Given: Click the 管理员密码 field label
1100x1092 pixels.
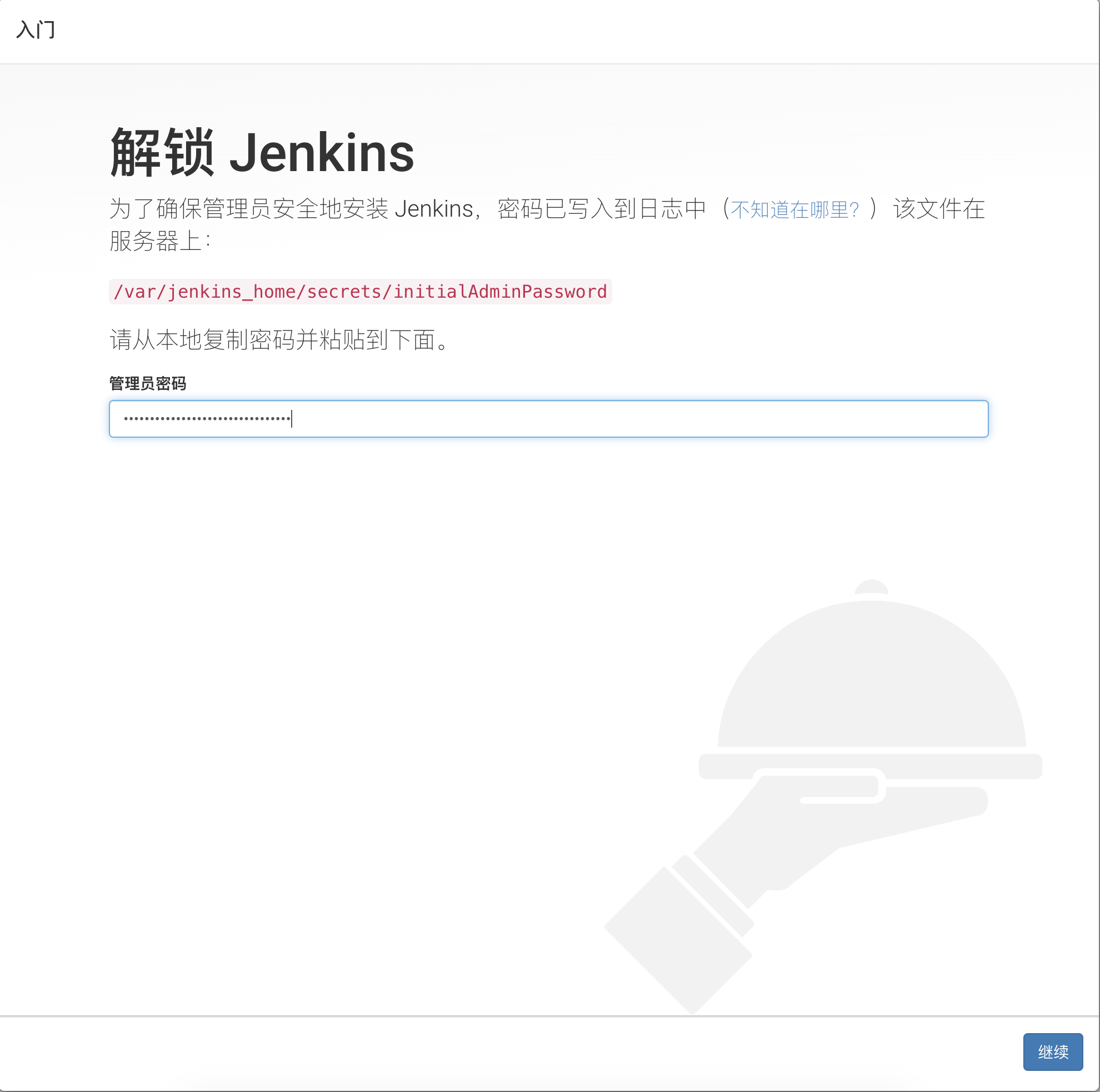Looking at the screenshot, I should click(x=147, y=384).
